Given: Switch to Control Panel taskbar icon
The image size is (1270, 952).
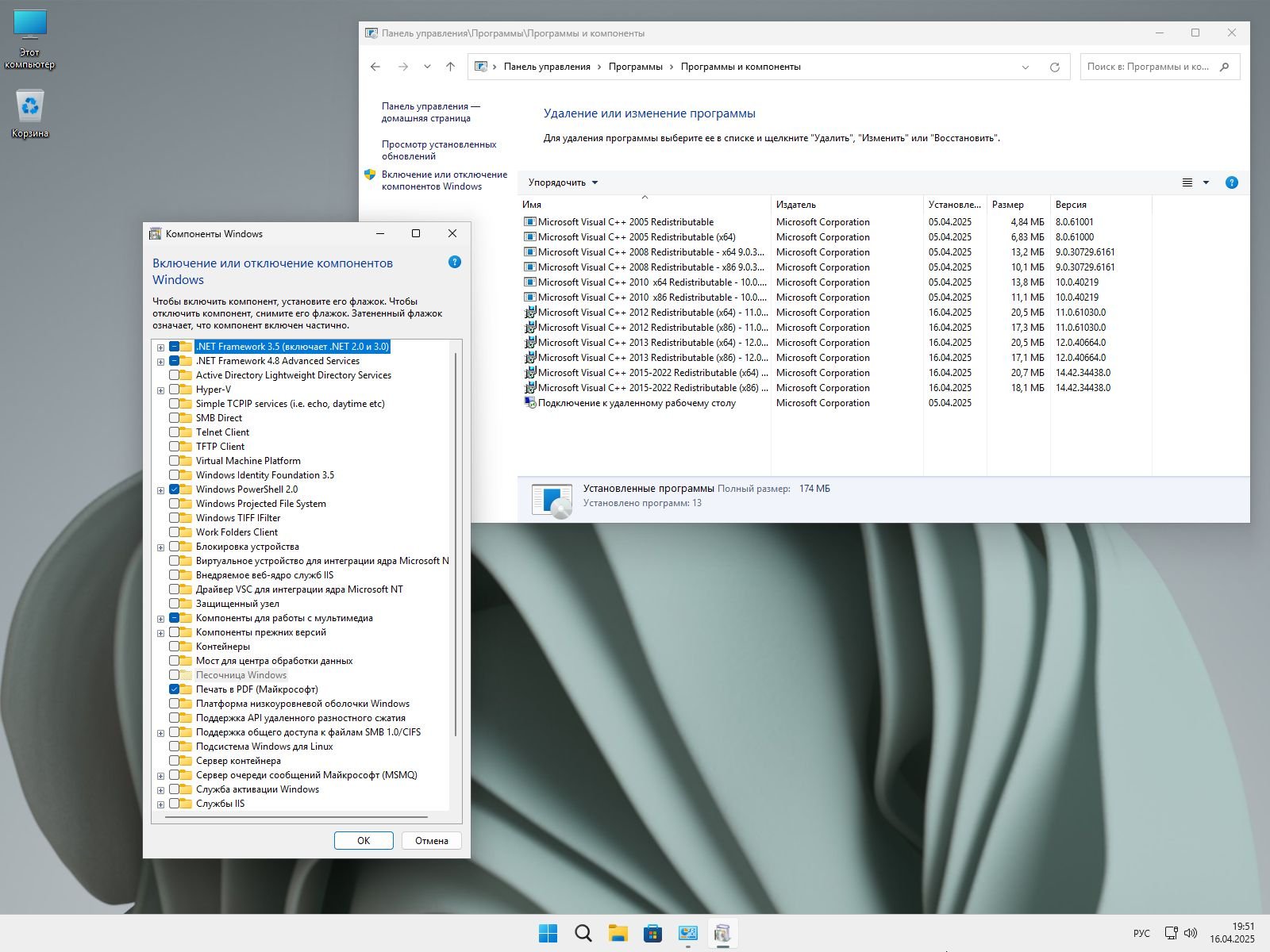Looking at the screenshot, I should coord(687,934).
